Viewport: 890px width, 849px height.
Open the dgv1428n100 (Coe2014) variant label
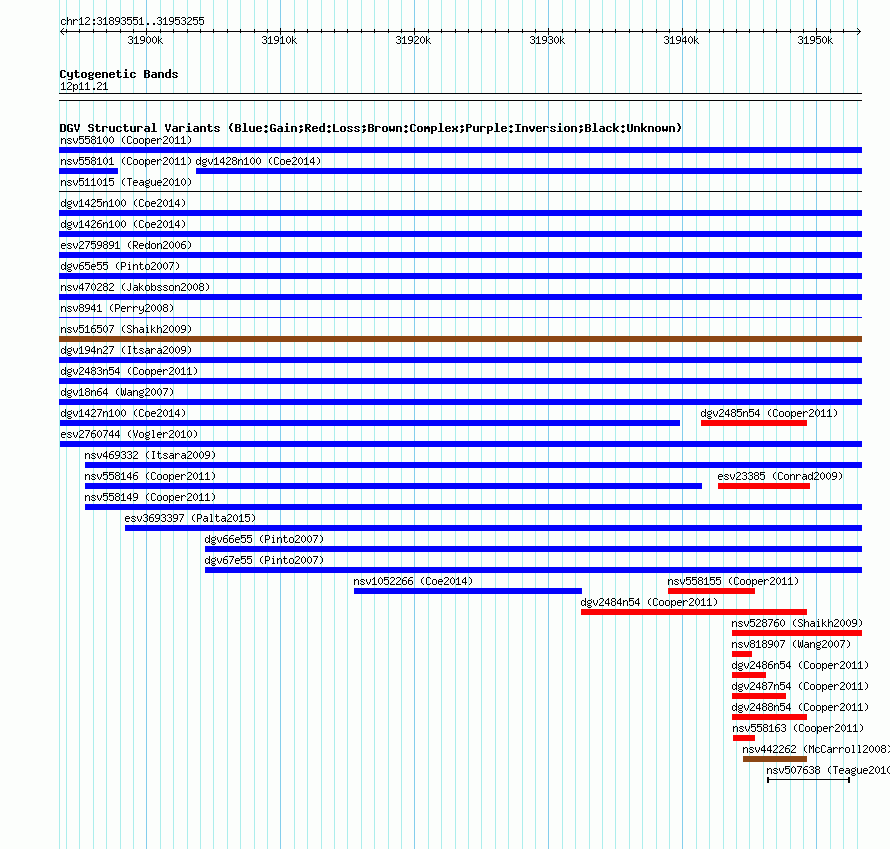[x=258, y=161]
